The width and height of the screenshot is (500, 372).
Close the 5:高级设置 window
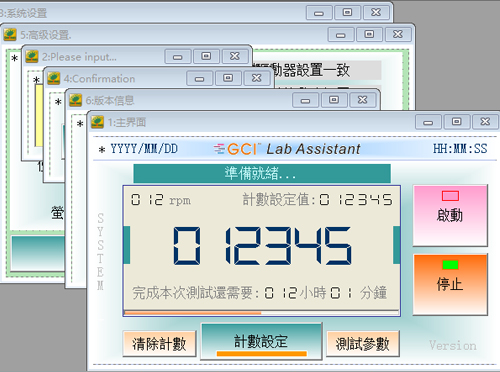click(398, 34)
